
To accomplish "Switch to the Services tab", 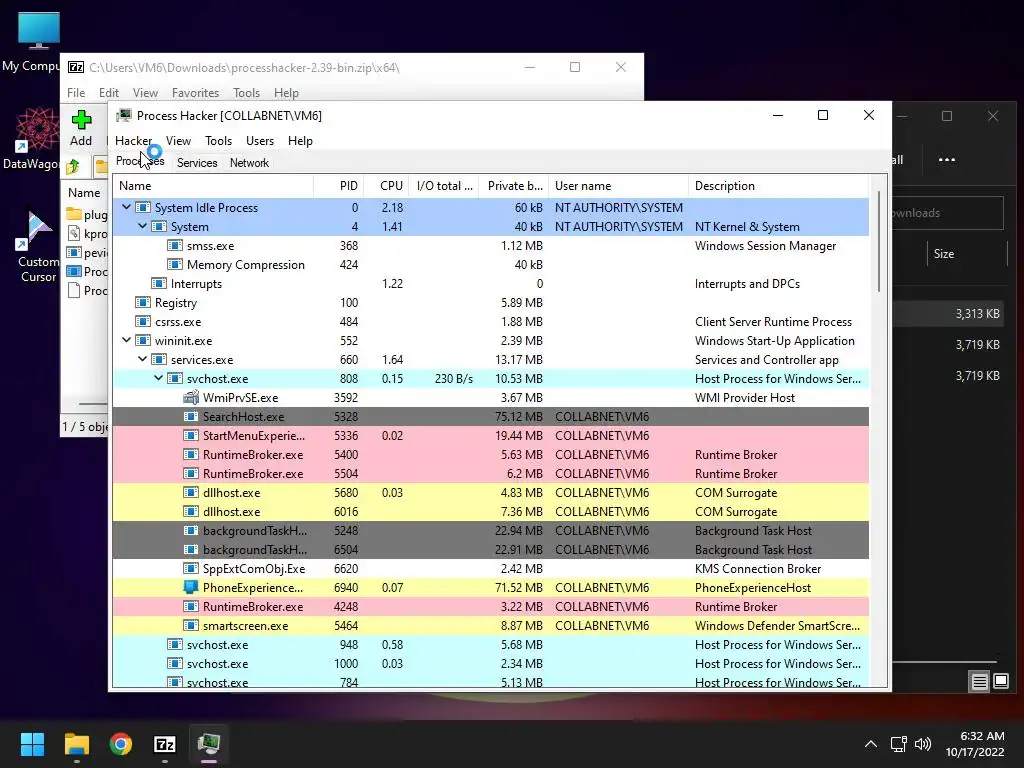I will click(197, 163).
